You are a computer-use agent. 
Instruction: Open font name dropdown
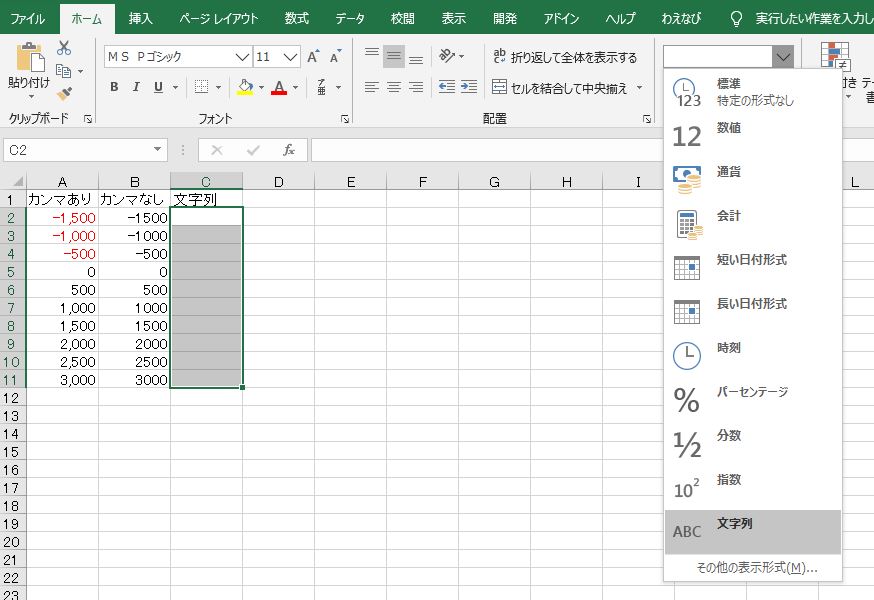coord(242,57)
